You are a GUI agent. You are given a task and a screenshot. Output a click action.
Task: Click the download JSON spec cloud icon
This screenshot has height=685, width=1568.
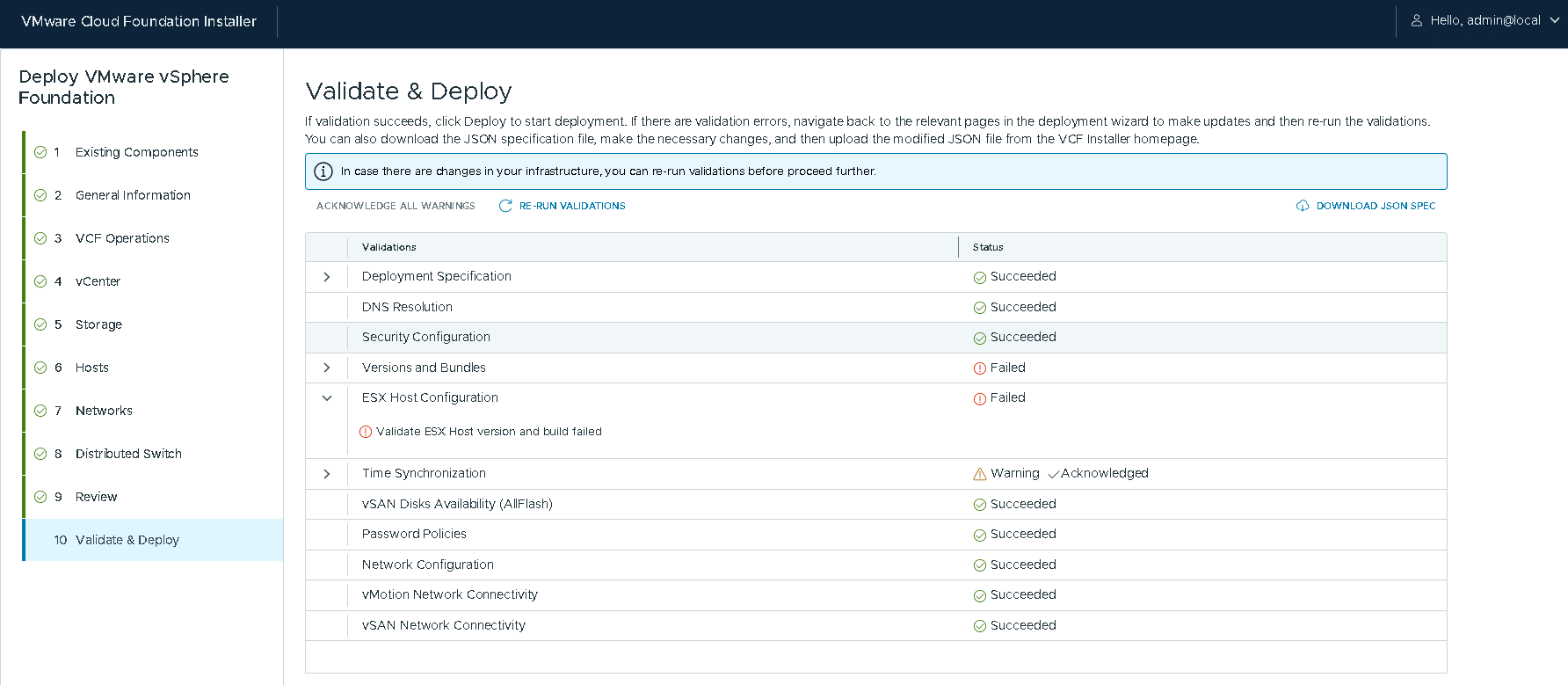pos(1303,206)
